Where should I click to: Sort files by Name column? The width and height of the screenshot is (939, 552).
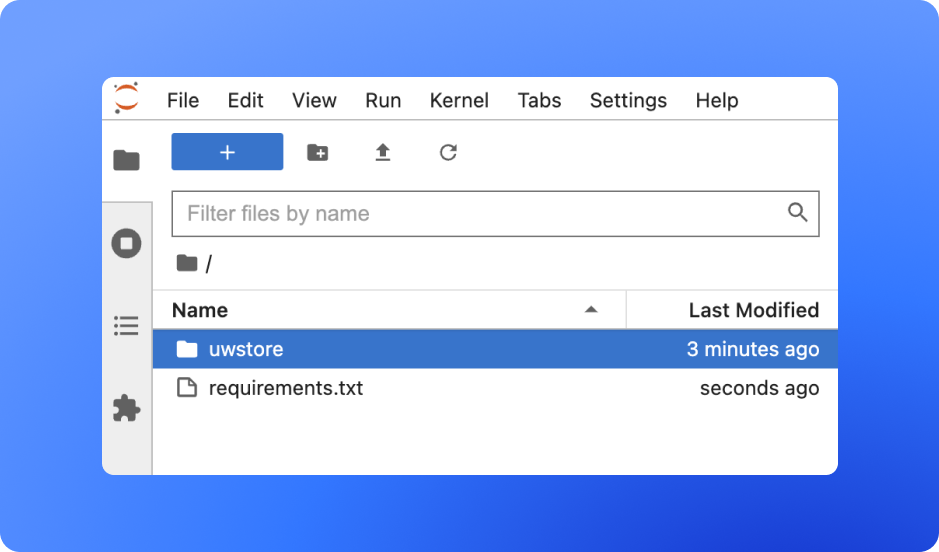[389, 310]
